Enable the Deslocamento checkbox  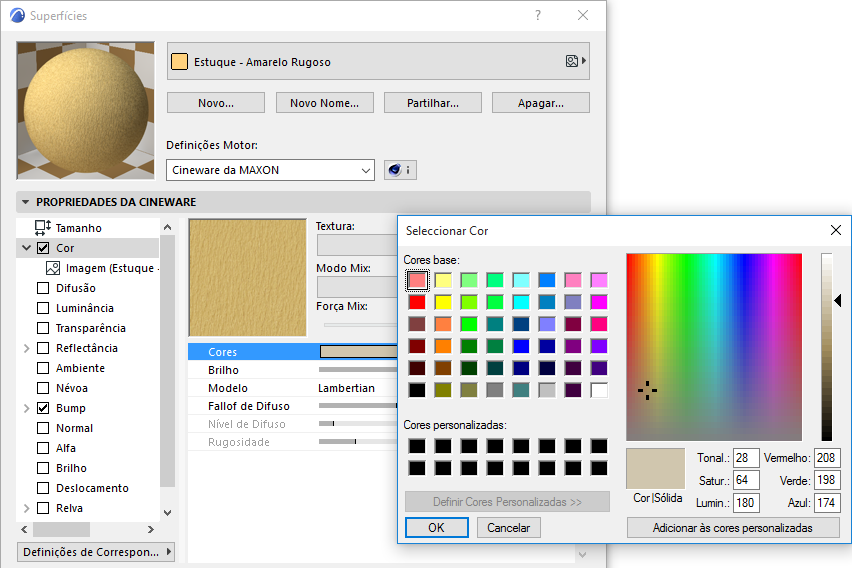(43, 488)
